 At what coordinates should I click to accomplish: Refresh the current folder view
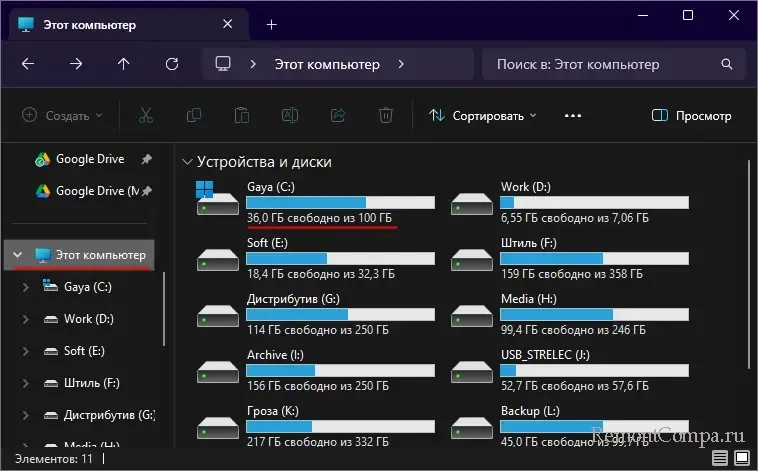172,64
